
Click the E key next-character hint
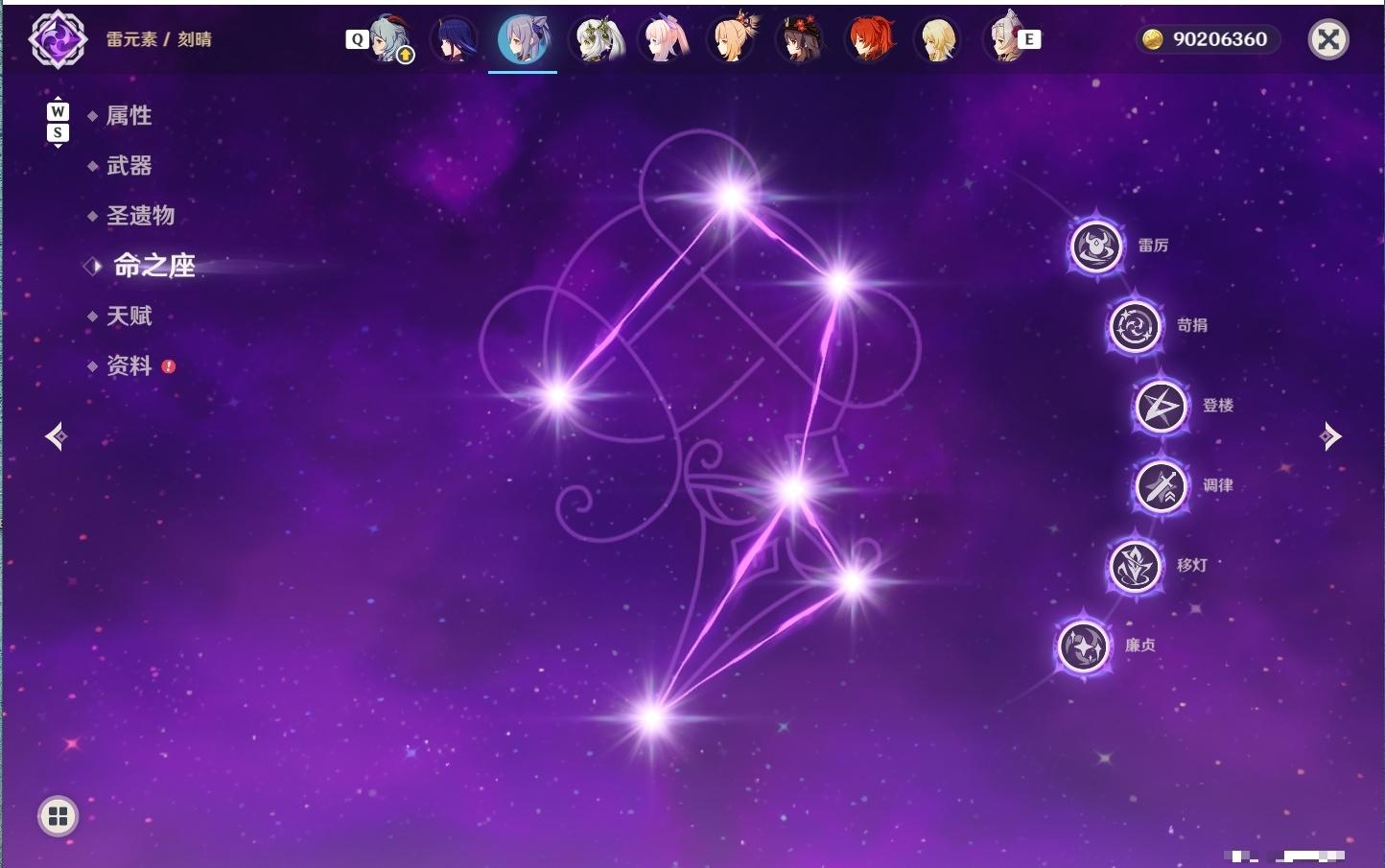[x=1029, y=39]
